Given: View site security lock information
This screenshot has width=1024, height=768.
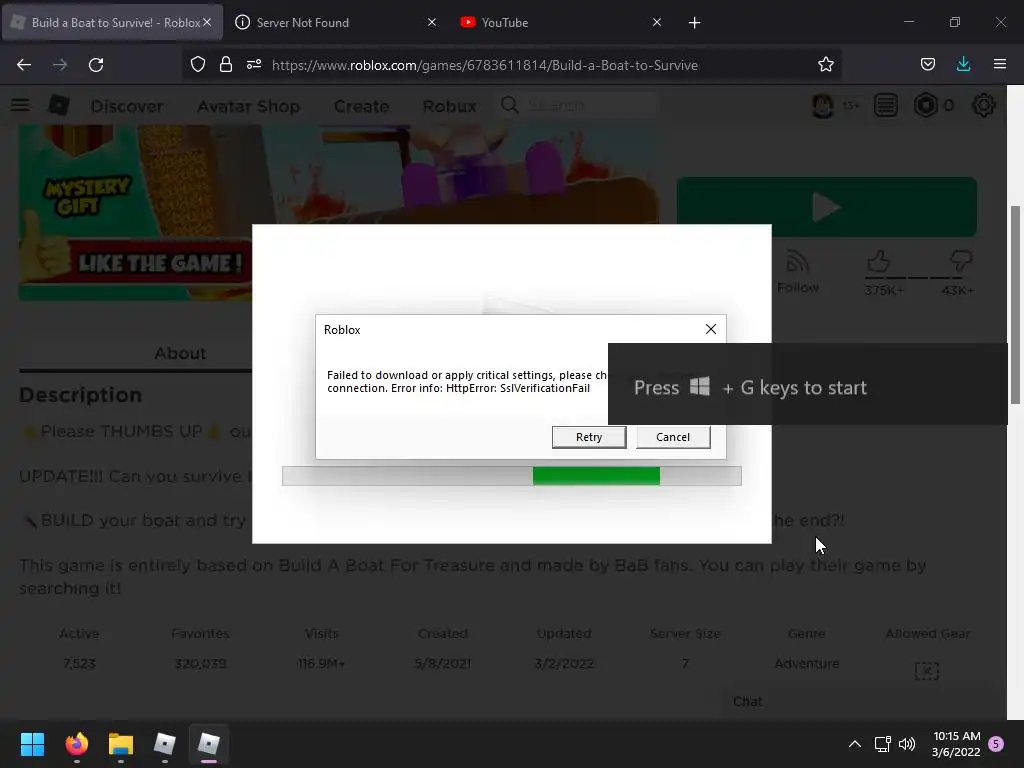Looking at the screenshot, I should click(226, 65).
